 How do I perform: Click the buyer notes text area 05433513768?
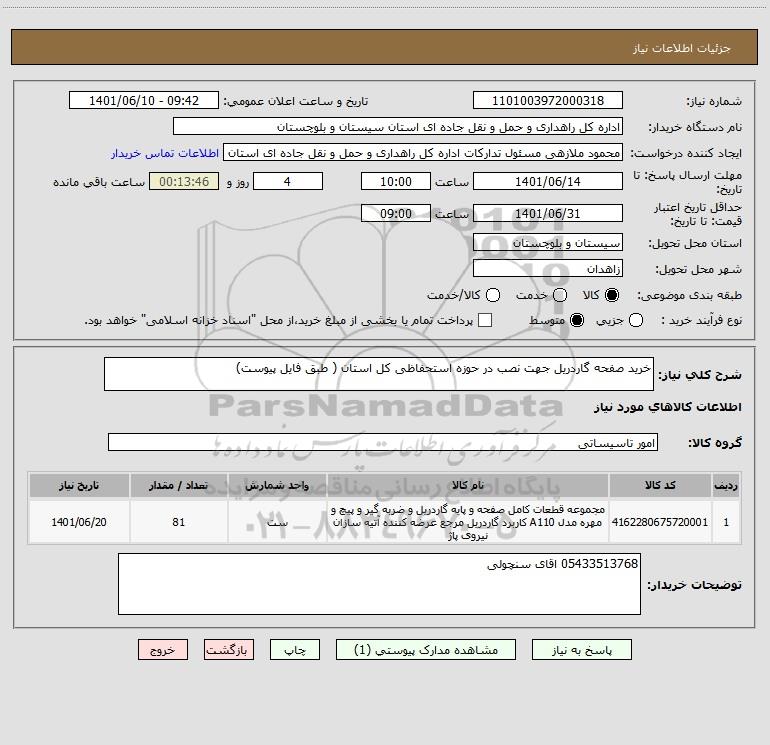pyautogui.click(x=379, y=584)
